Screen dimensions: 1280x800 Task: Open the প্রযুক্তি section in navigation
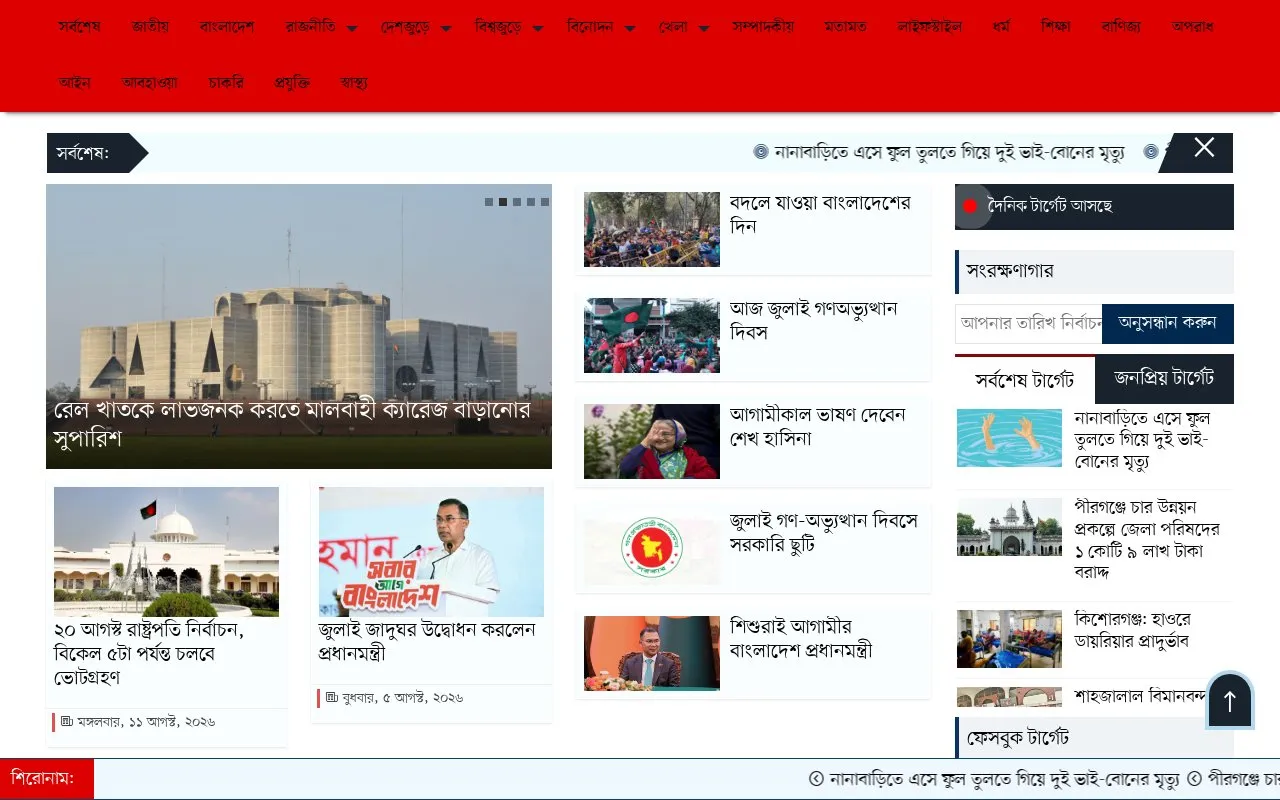292,82
